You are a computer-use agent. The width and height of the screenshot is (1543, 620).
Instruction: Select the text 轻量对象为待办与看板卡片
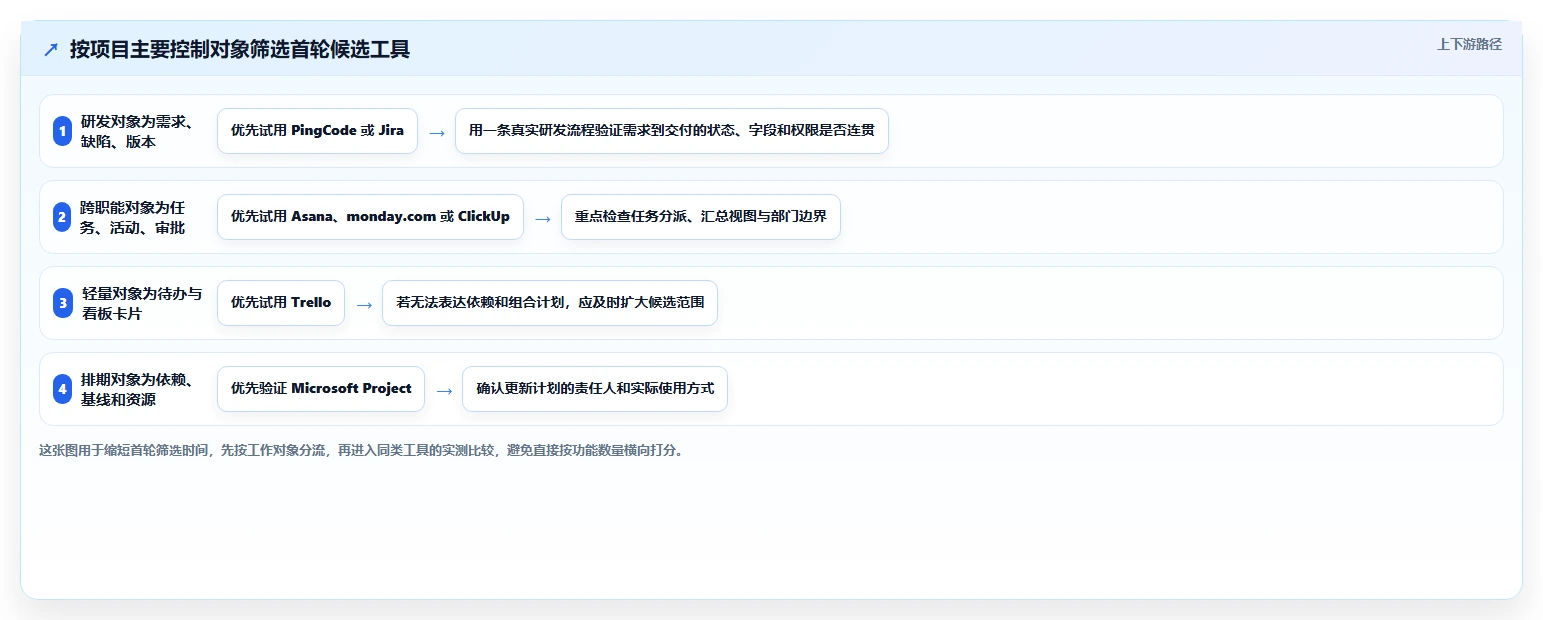point(142,303)
